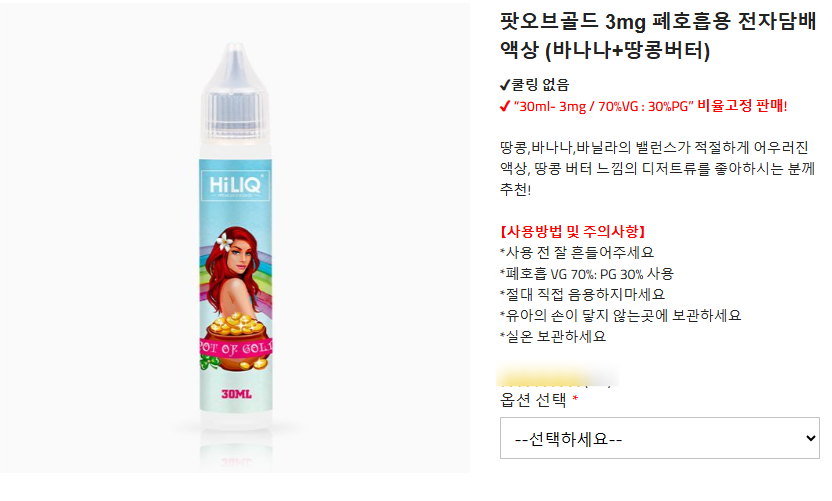The image size is (832, 501).
Task: Click the 사용방법 및 주의사항 heading
Action: tap(573, 231)
